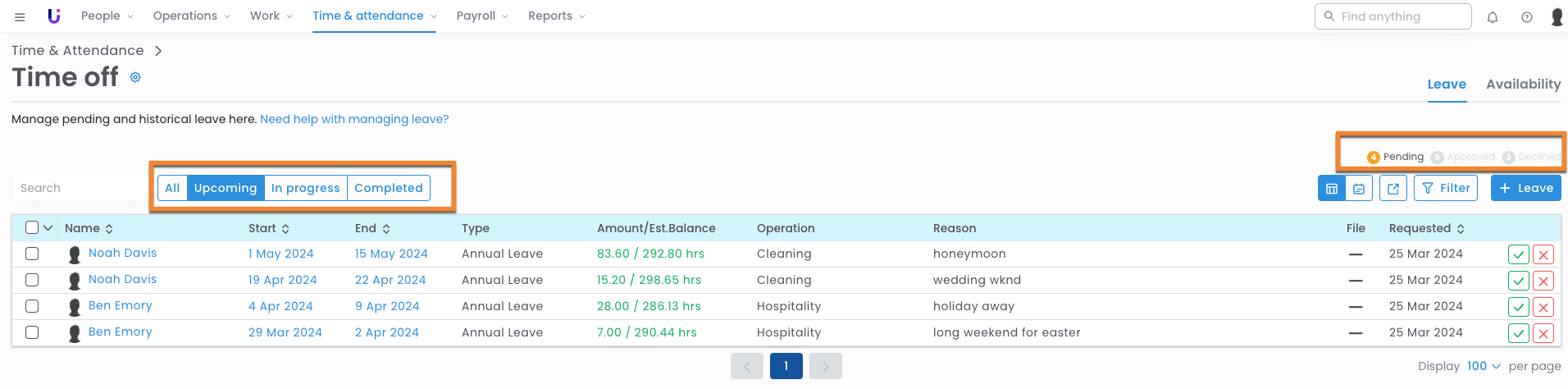Toggle the select-all checkbox in table header

click(x=32, y=228)
